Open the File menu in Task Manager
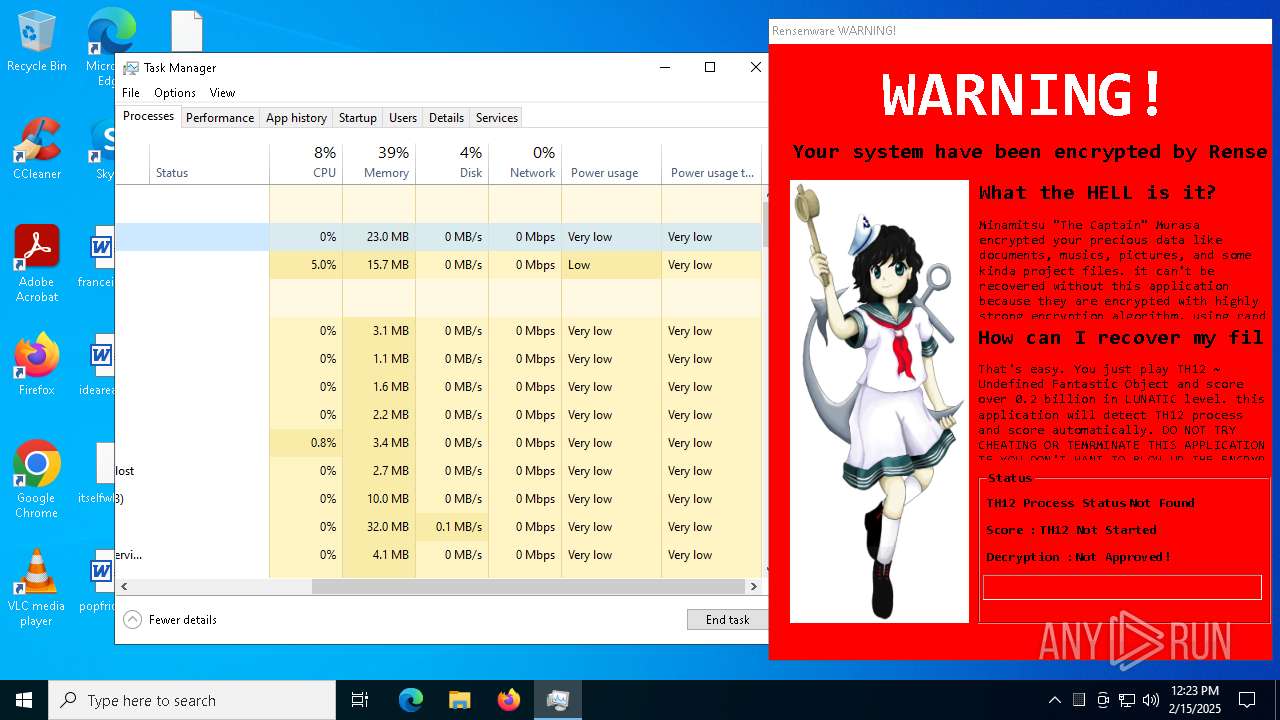Image resolution: width=1280 pixels, height=720 pixels. click(131, 93)
